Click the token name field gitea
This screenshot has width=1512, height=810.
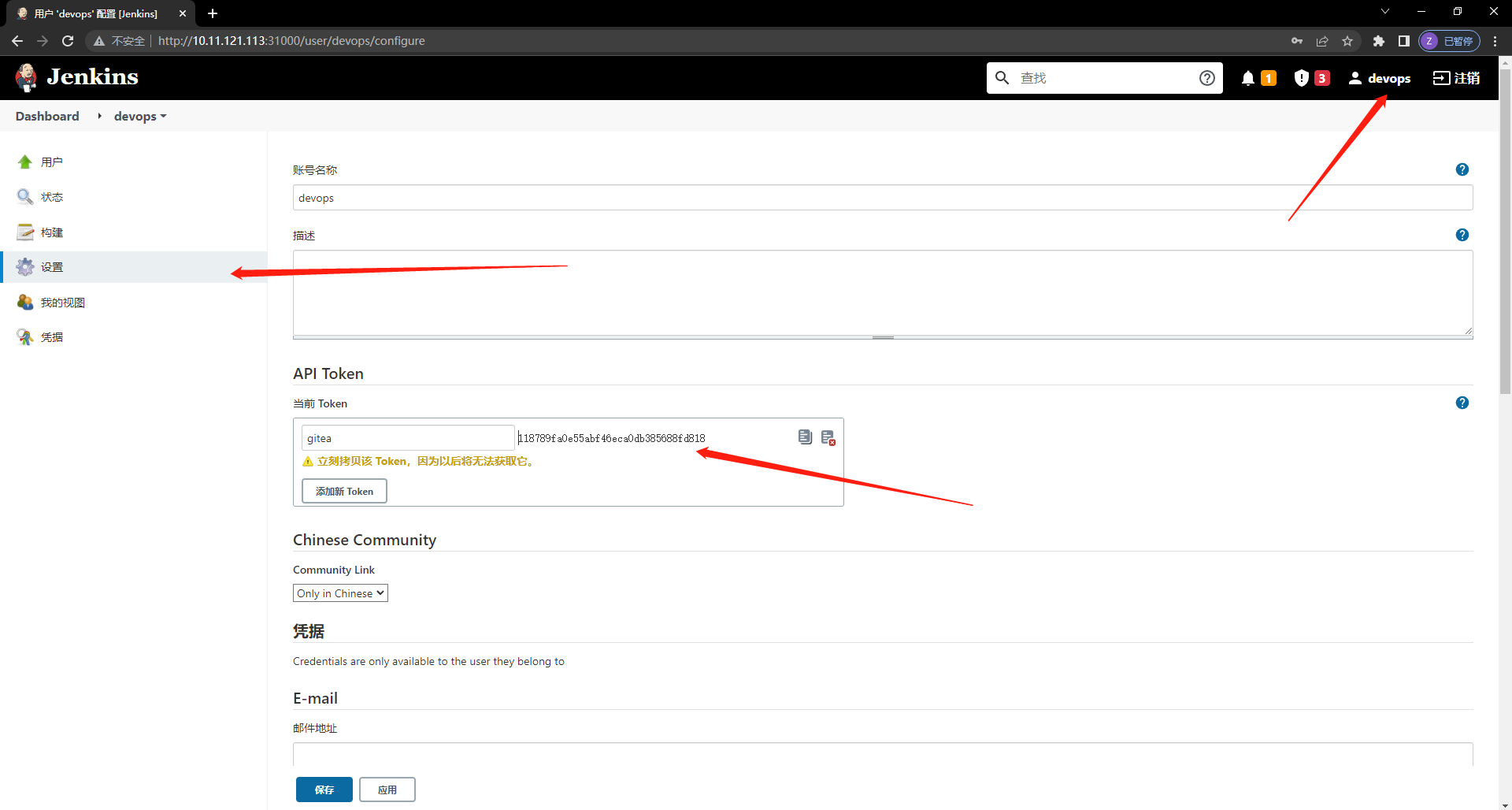[x=408, y=438]
